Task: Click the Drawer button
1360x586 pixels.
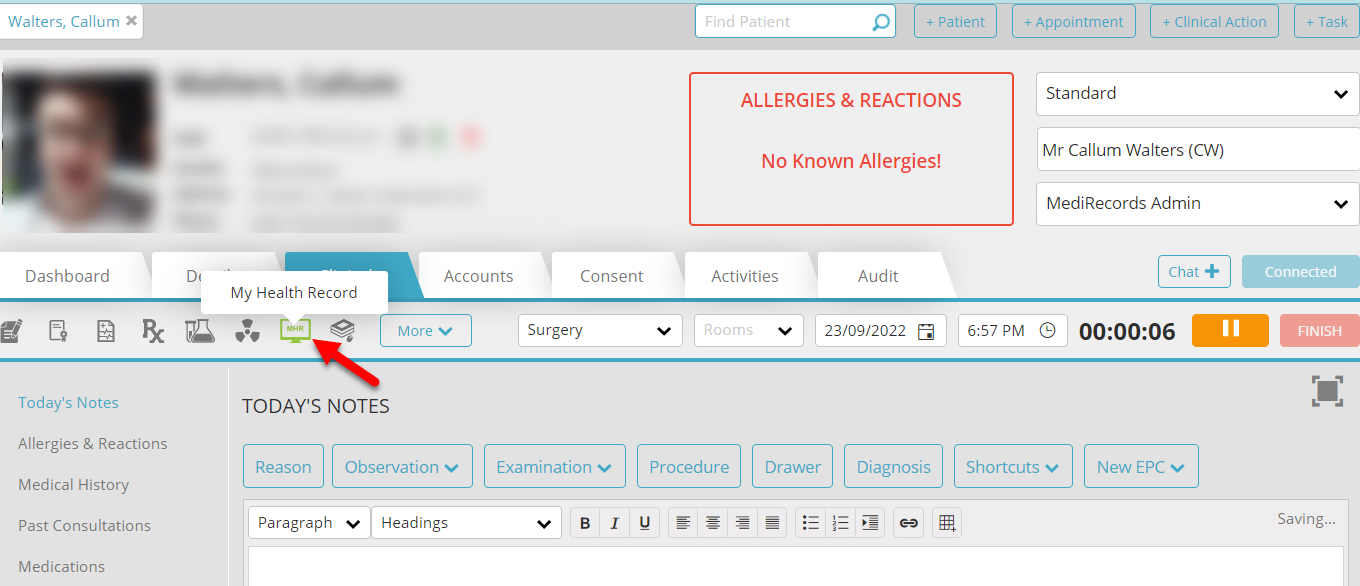Action: point(793,466)
